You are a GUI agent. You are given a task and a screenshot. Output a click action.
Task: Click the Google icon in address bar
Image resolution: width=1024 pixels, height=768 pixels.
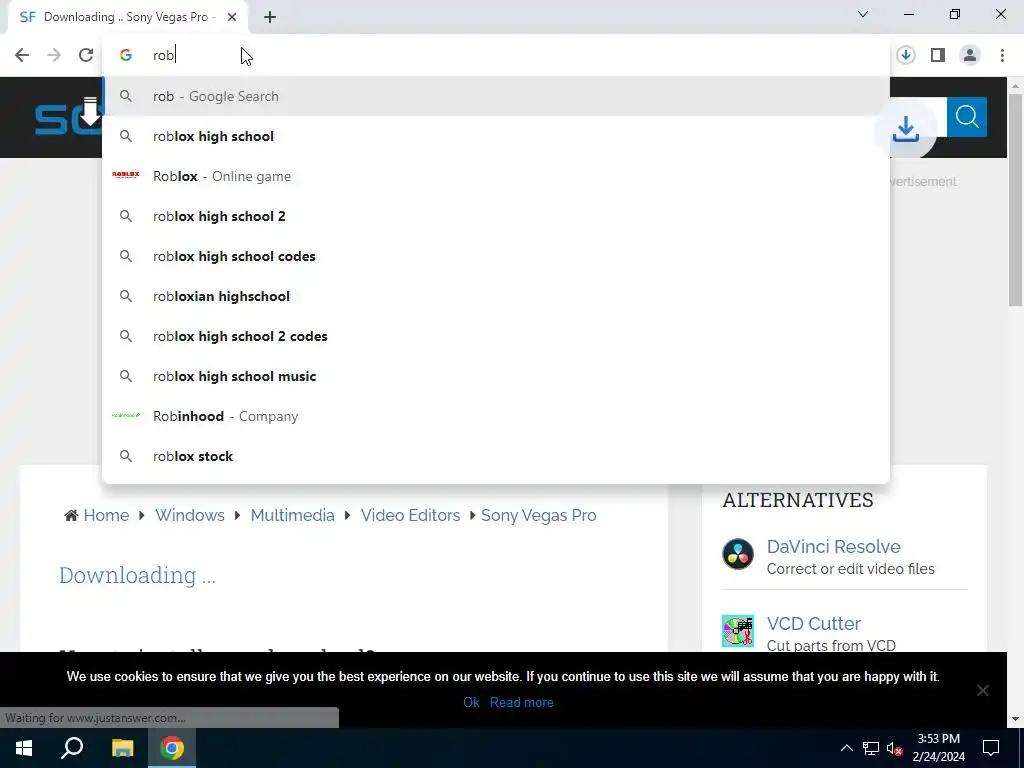coord(126,56)
